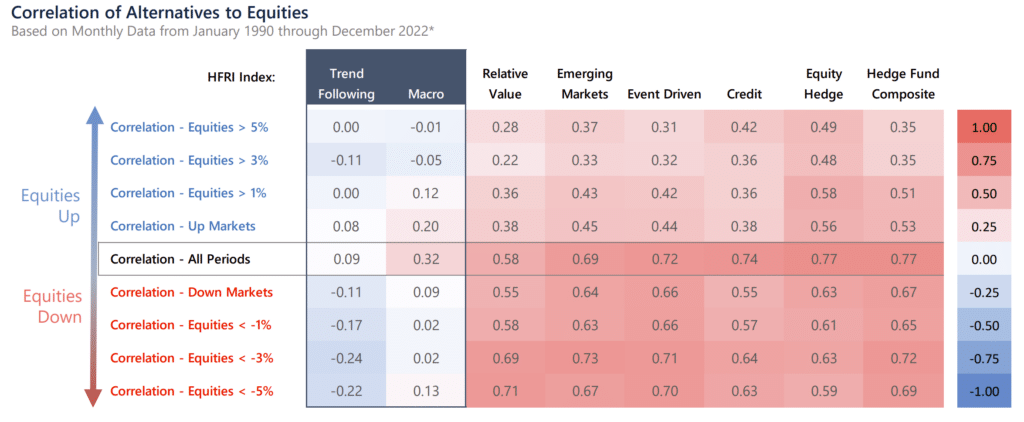Click the Emerging Markets column header
Viewport: 1024px width, 422px height.
[x=584, y=84]
